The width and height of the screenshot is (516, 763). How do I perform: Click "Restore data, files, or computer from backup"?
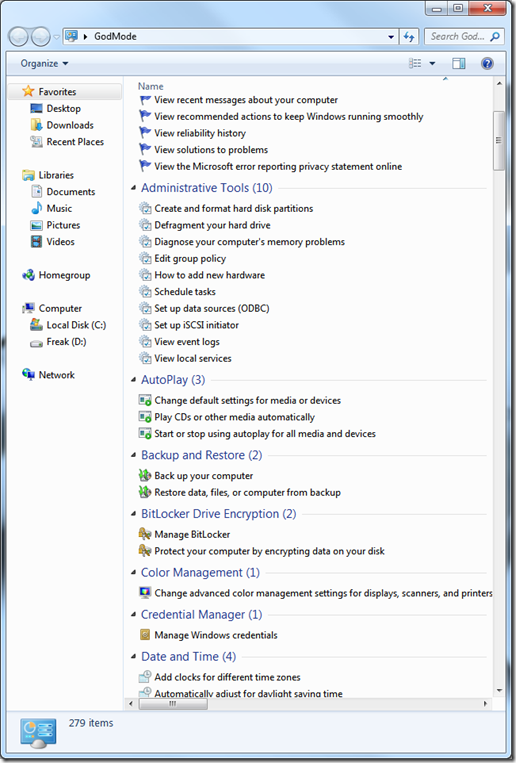tap(247, 492)
